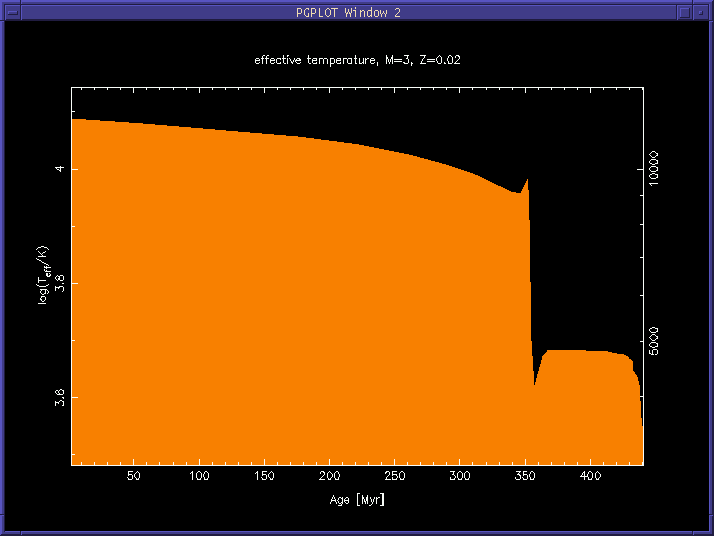Image resolution: width=714 pixels, height=536 pixels.
Task: Click the y-axis tick label 3.6
Action: coord(60,397)
